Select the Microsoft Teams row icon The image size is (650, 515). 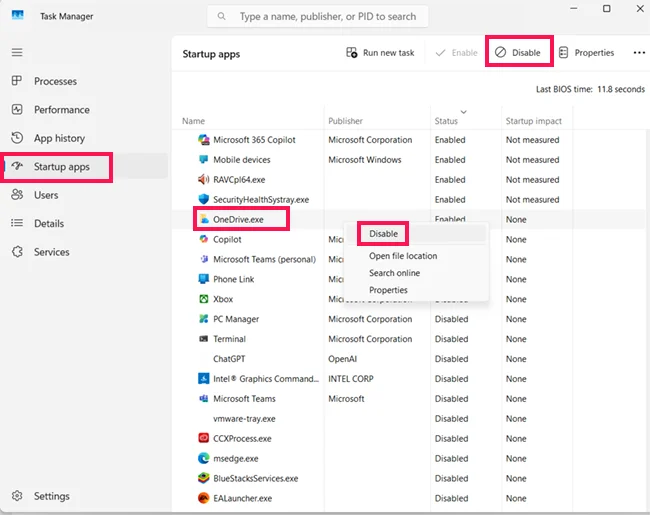pos(204,398)
